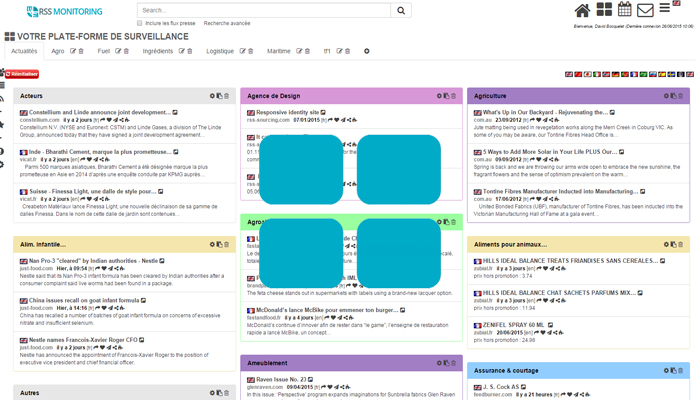700x400 pixels.
Task: Open the hamburger menu in header
Action: pos(665,8)
